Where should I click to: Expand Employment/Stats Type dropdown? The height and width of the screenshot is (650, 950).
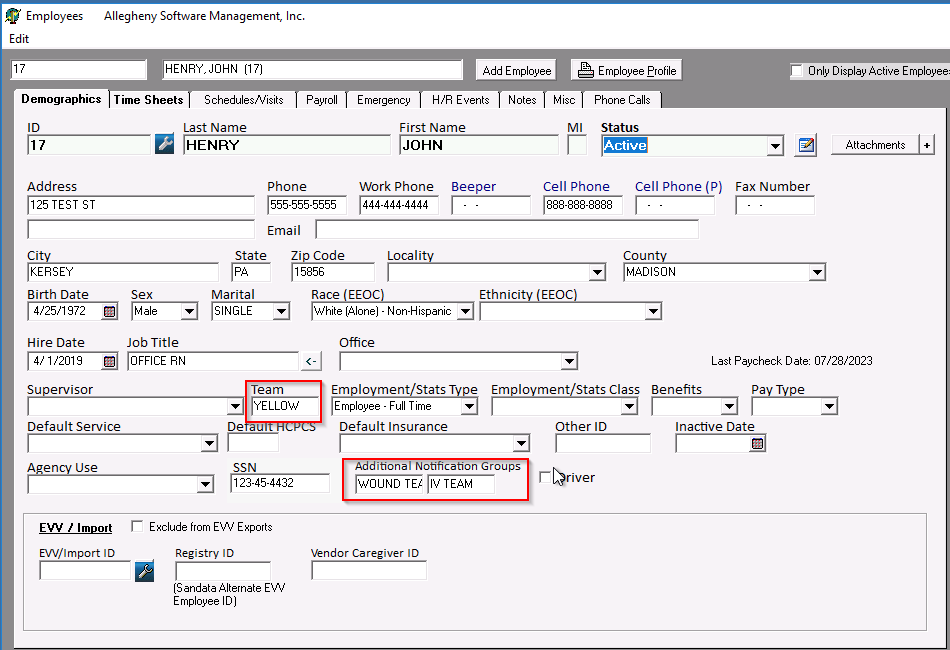pyautogui.click(x=469, y=406)
